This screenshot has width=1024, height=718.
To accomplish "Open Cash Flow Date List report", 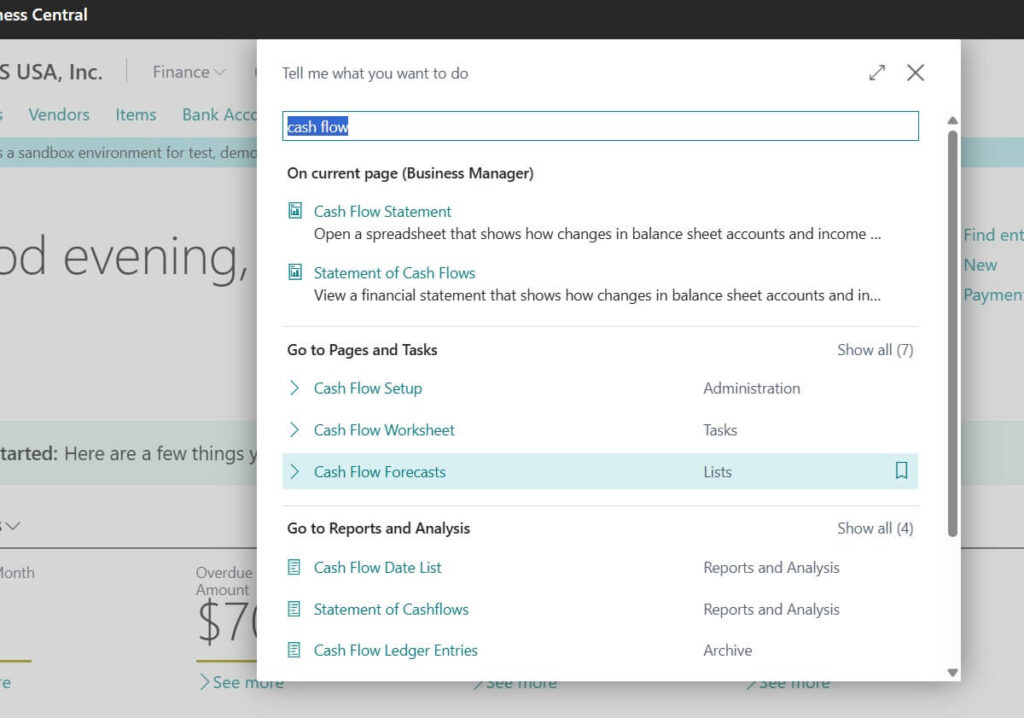I will [377, 568].
